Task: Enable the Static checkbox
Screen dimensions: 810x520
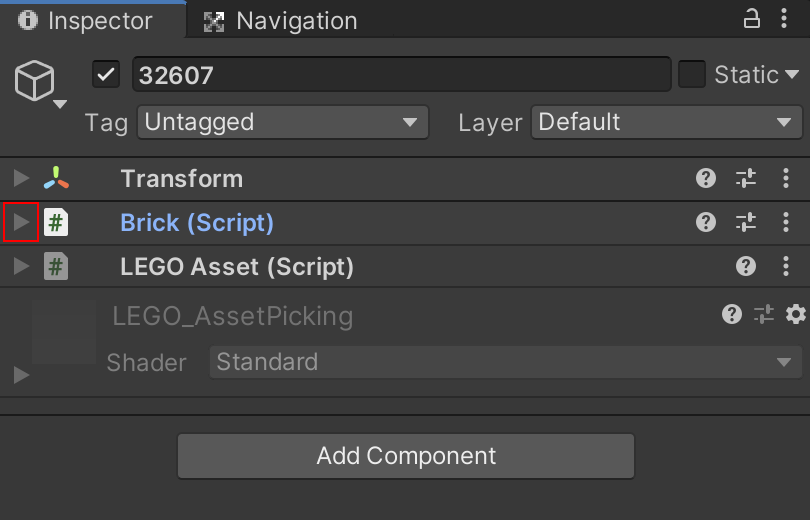Action: coord(692,74)
